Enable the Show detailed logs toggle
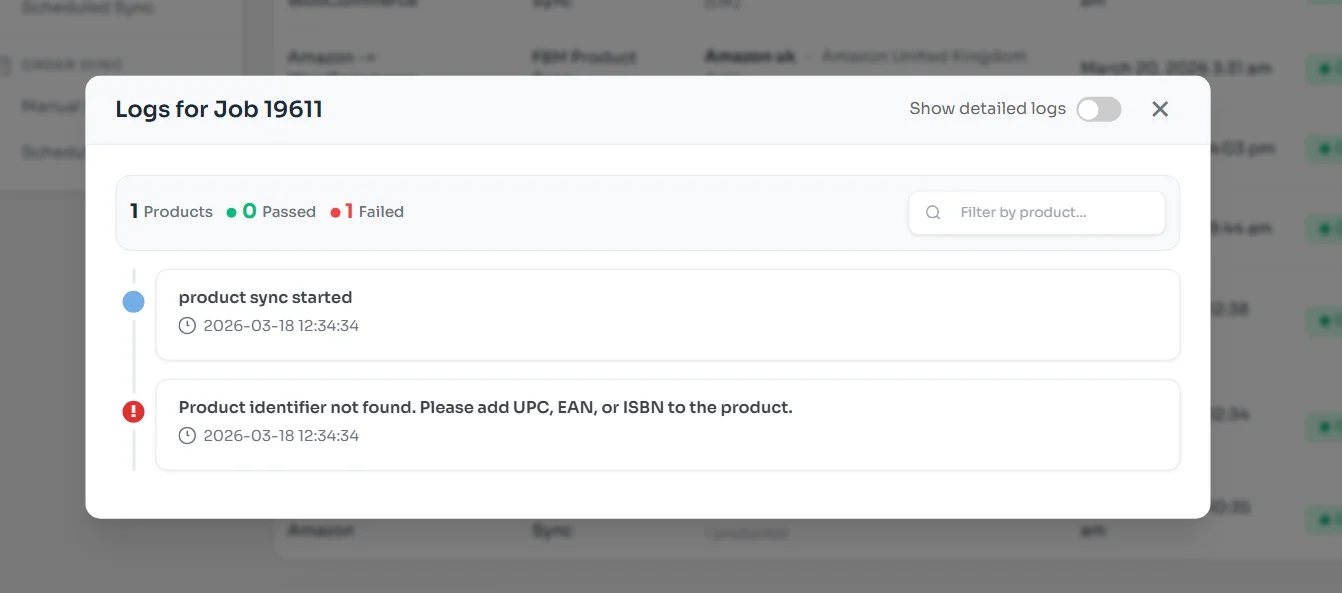The height and width of the screenshot is (593, 1342). point(1098,110)
